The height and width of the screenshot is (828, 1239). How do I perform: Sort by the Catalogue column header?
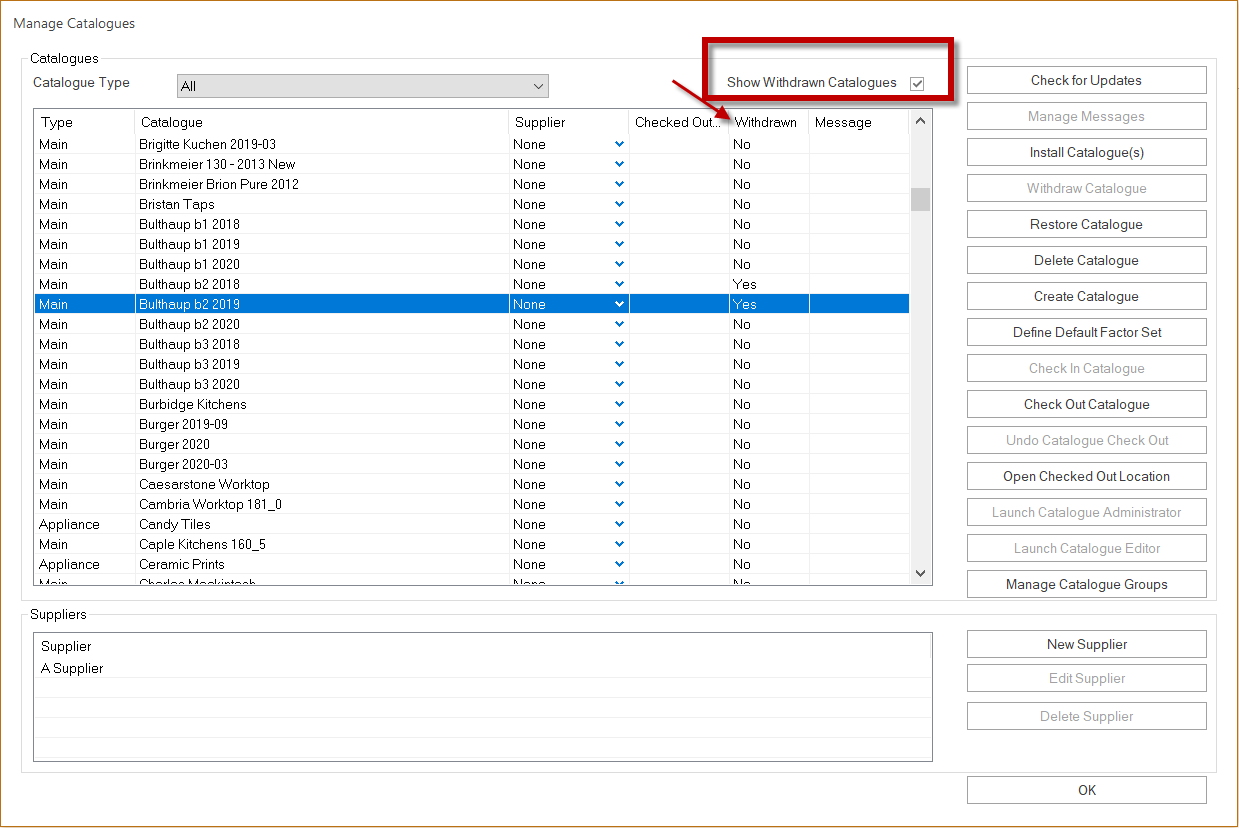pos(321,122)
